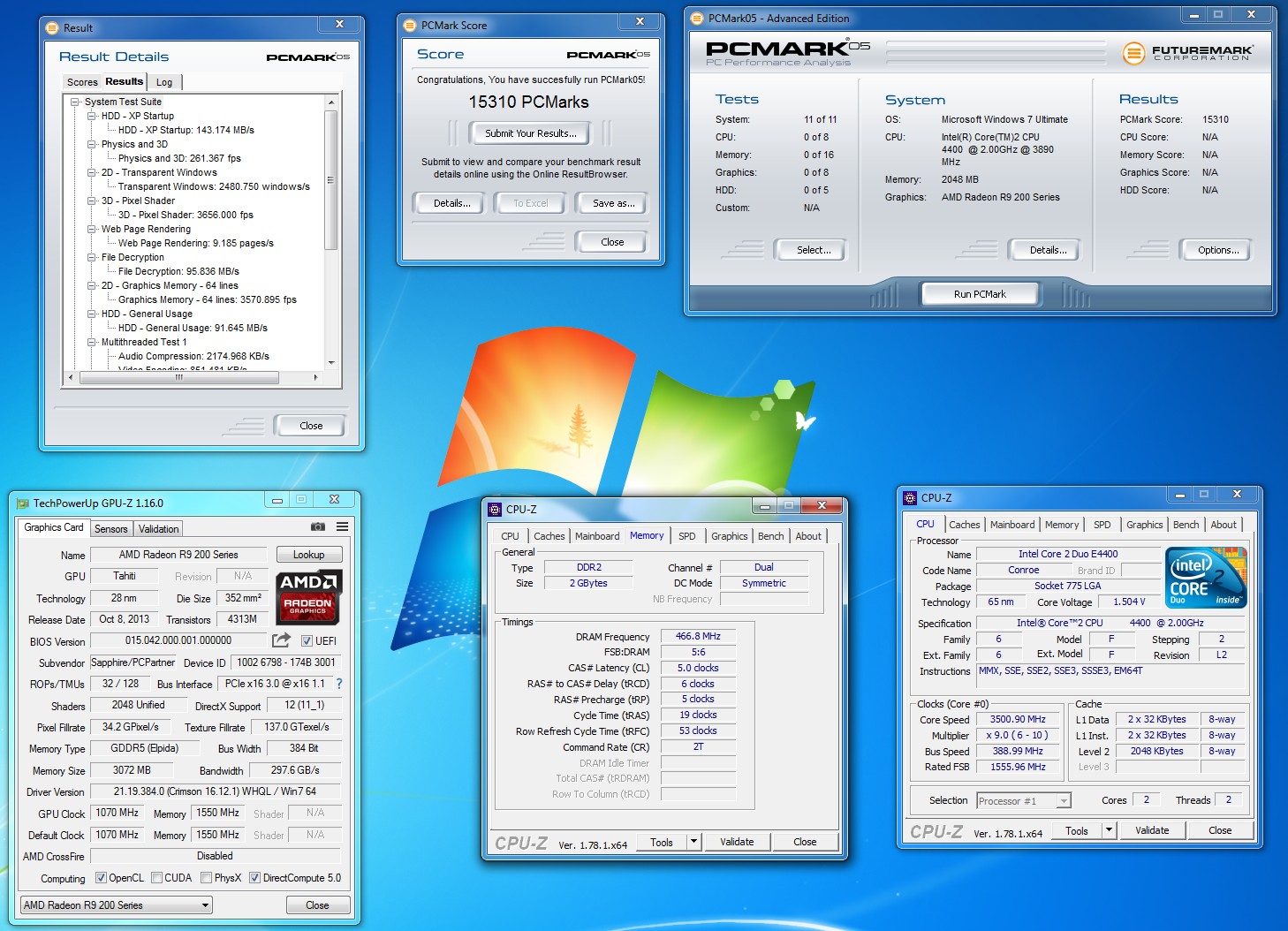Click the Select button under Tests
1288x931 pixels.
[x=813, y=250]
